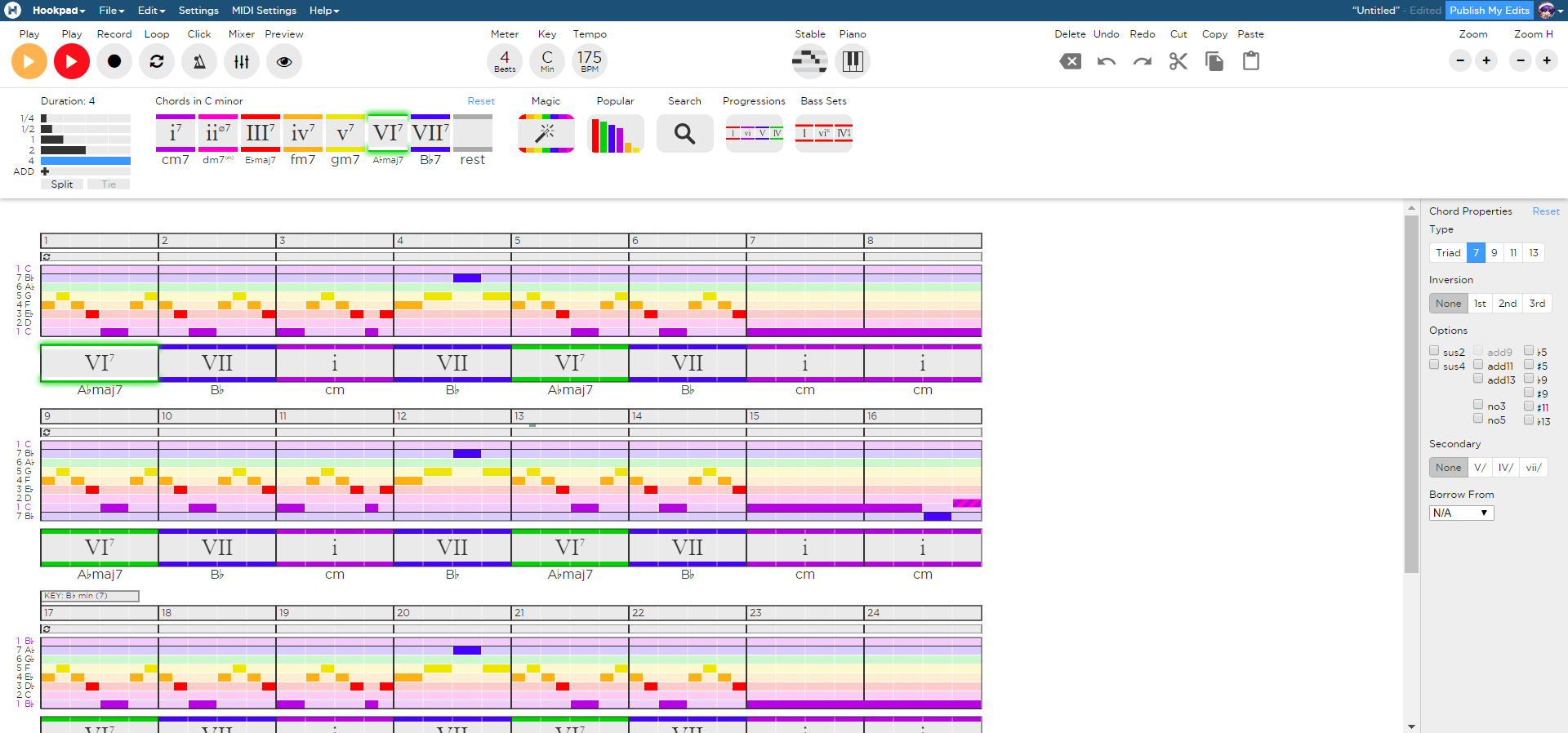Click the vertical scrollbar down arrow

[1411, 726]
